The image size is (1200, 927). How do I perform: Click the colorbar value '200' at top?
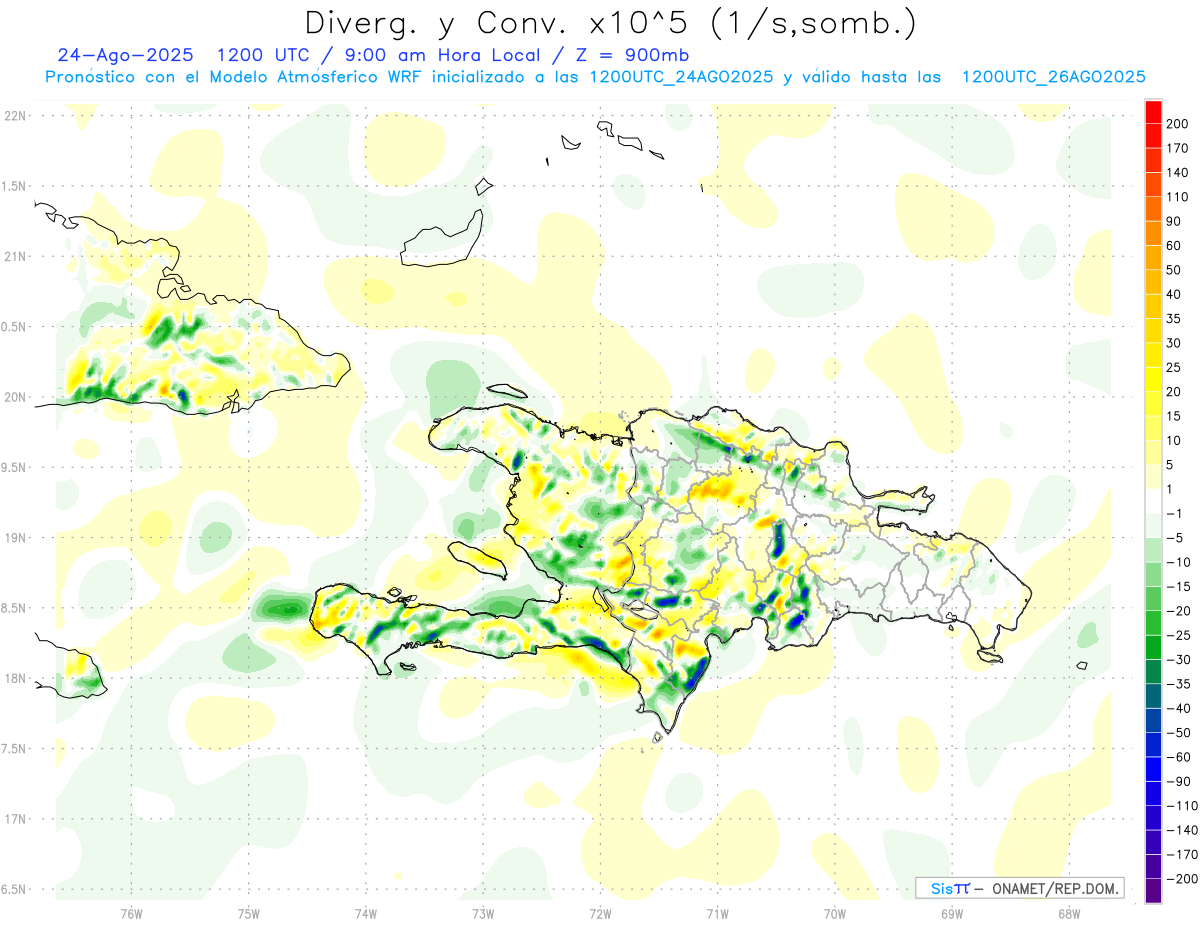1177,124
